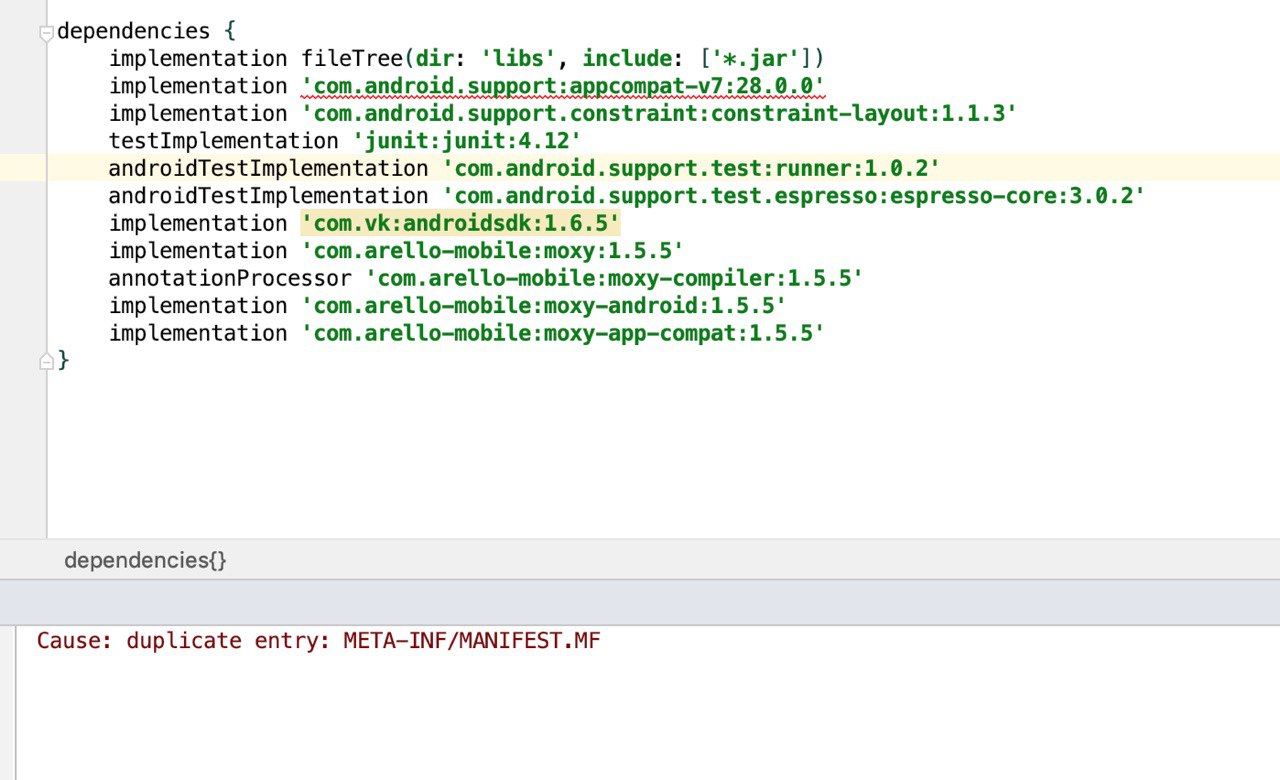Click the closing brace fold marker
Image resolution: width=1280 pixels, height=780 pixels.
pos(46,361)
